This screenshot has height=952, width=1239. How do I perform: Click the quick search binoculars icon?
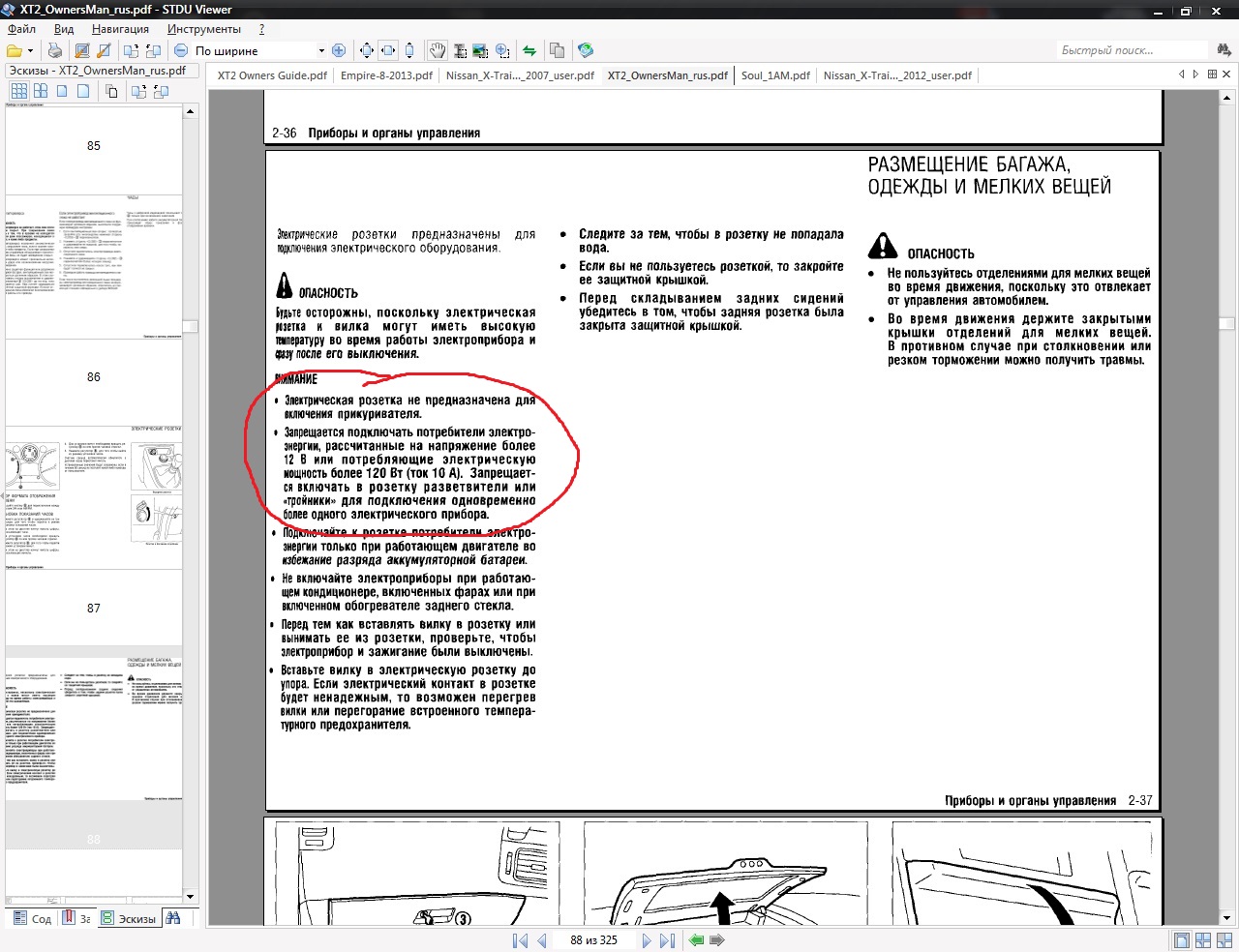[x=1224, y=50]
